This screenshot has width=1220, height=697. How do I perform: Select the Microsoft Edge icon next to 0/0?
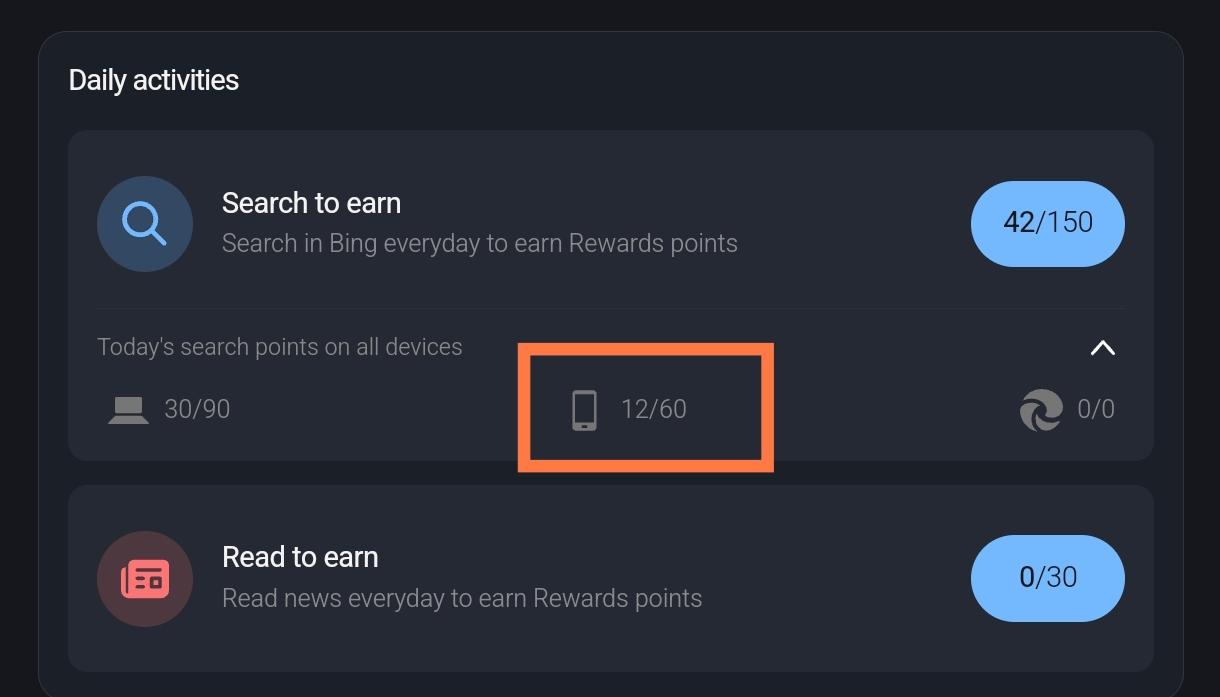1041,409
